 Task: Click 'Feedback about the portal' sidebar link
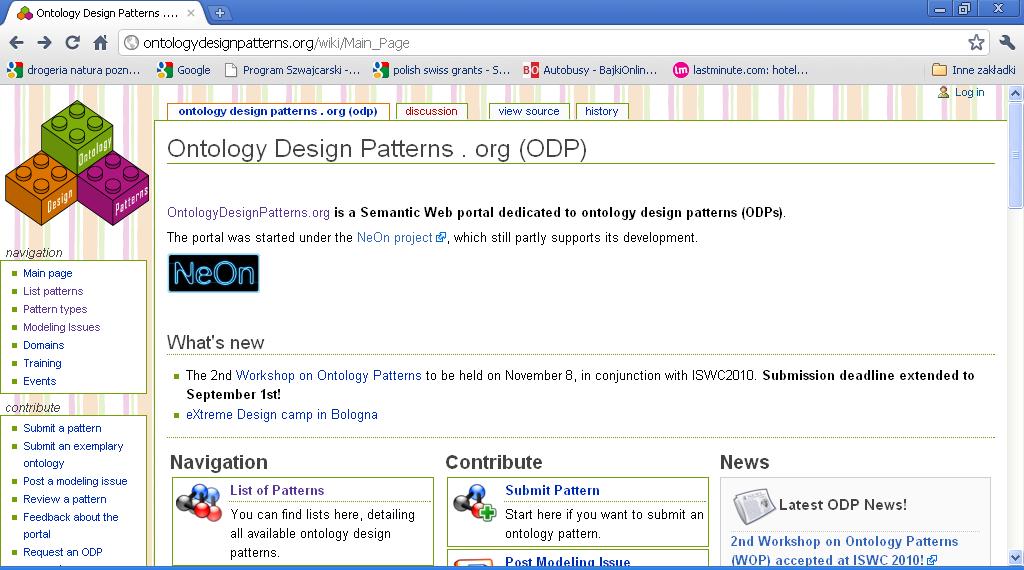tap(71, 526)
